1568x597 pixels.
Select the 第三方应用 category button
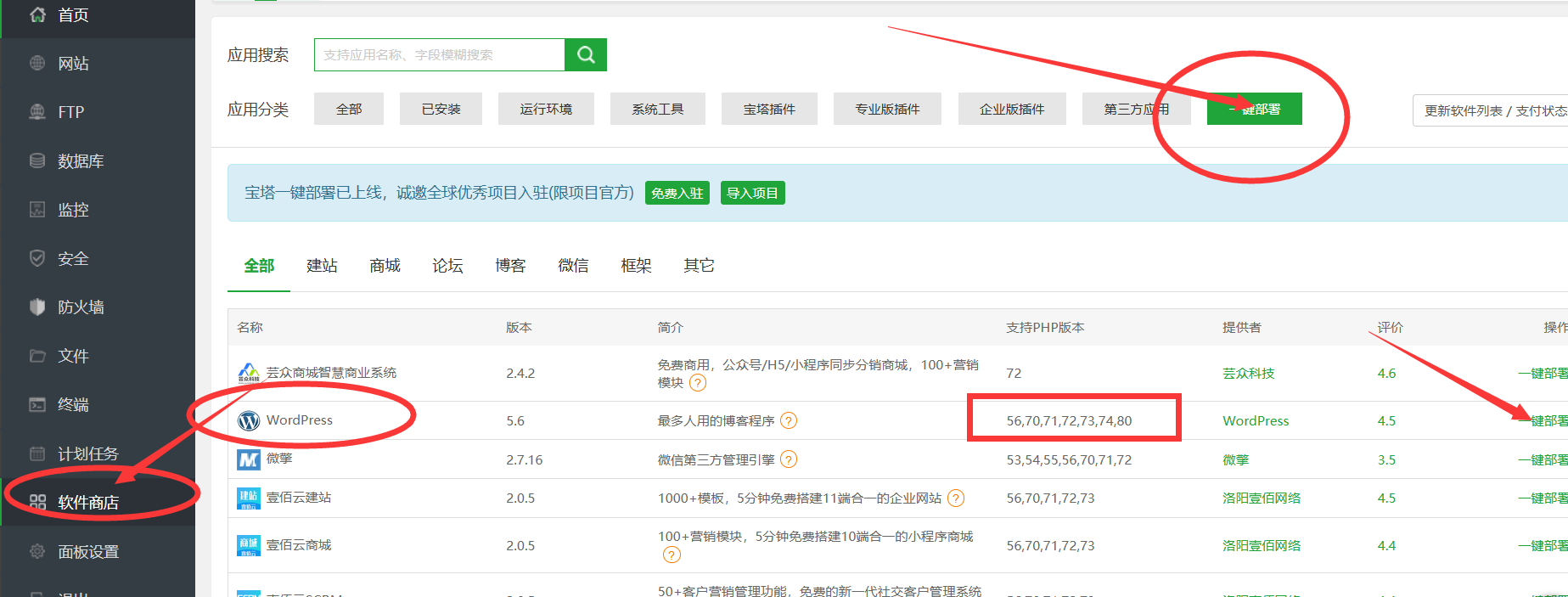1137,109
